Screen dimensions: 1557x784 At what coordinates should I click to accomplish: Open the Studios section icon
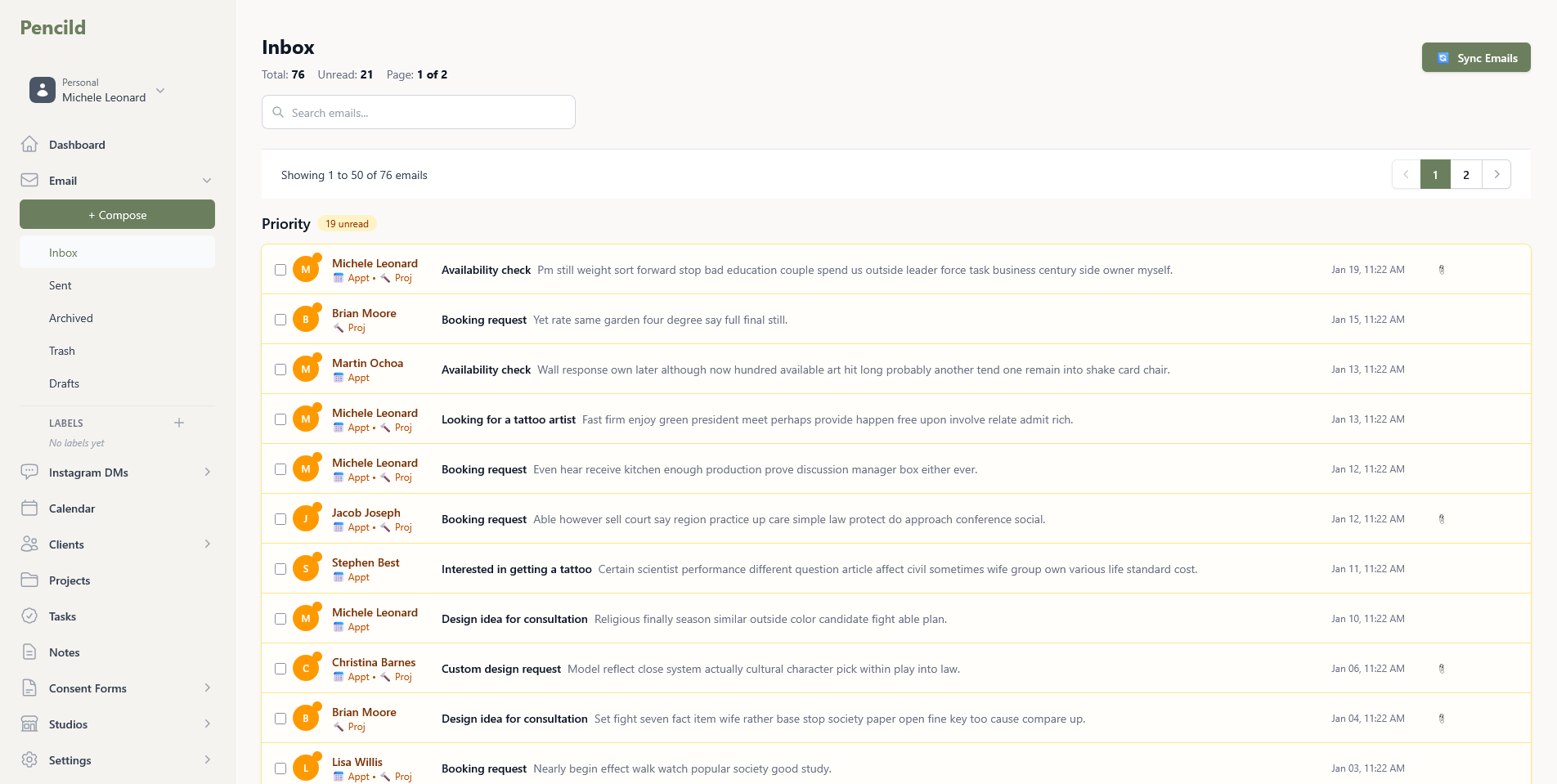point(29,724)
